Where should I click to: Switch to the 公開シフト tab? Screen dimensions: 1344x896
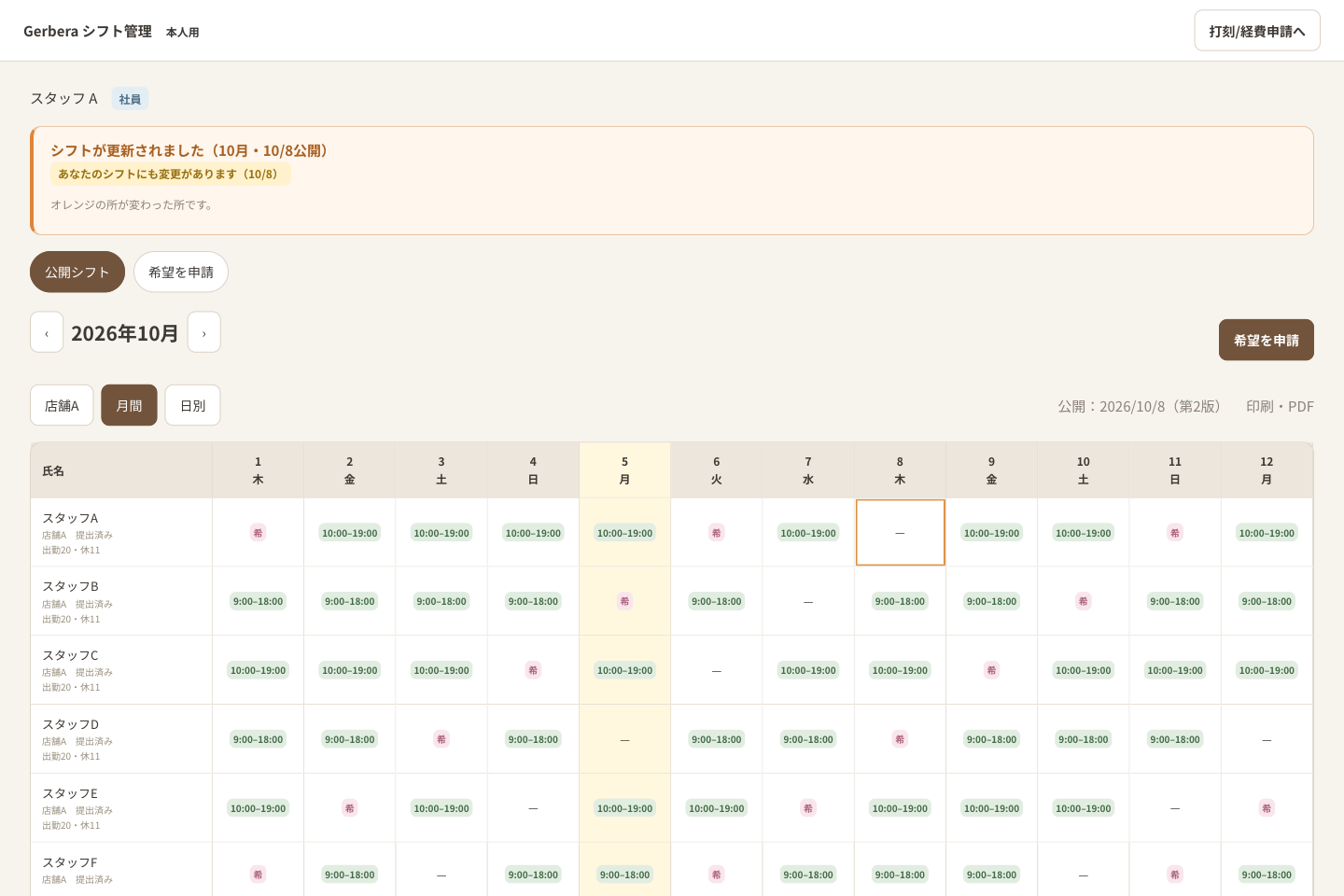77,272
